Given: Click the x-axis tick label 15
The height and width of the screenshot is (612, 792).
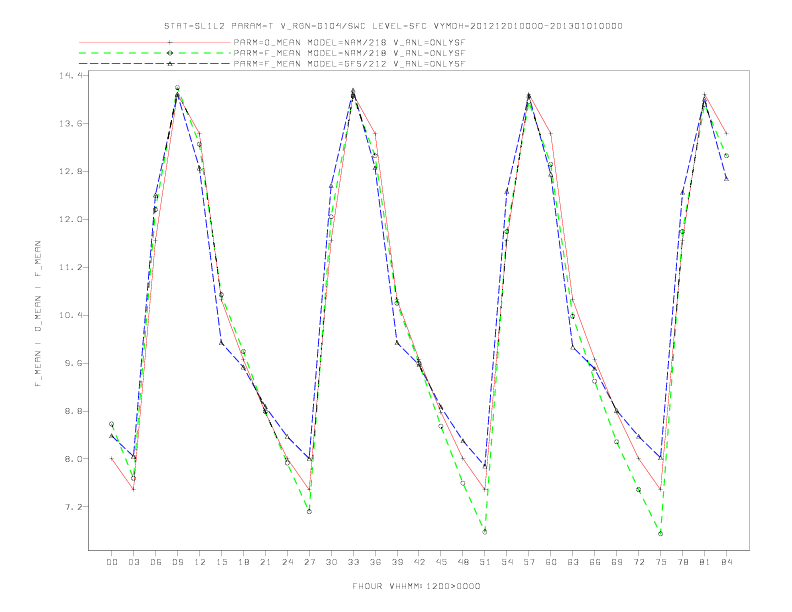Looking at the screenshot, I should 221,562.
